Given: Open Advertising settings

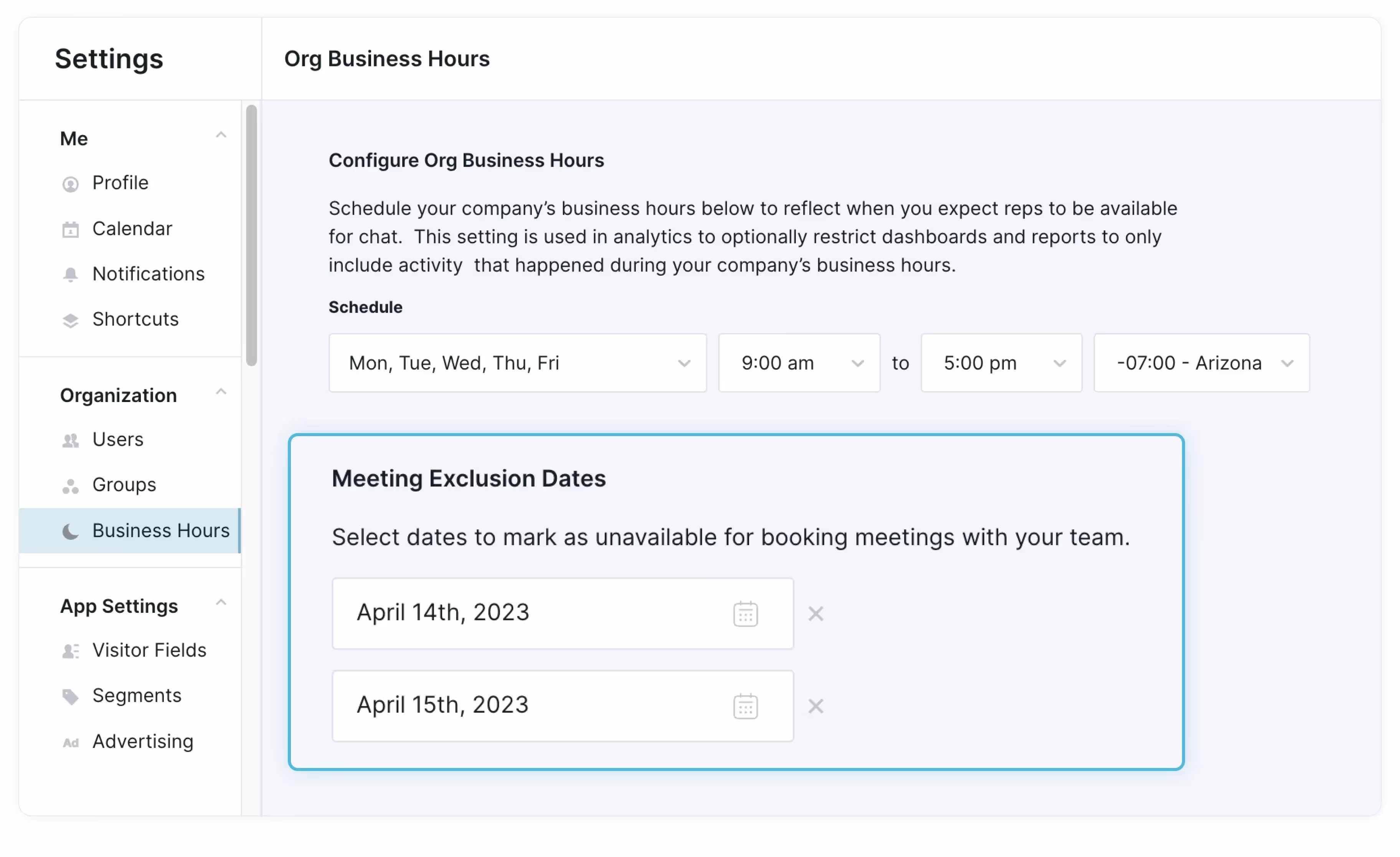Looking at the screenshot, I should (x=143, y=742).
